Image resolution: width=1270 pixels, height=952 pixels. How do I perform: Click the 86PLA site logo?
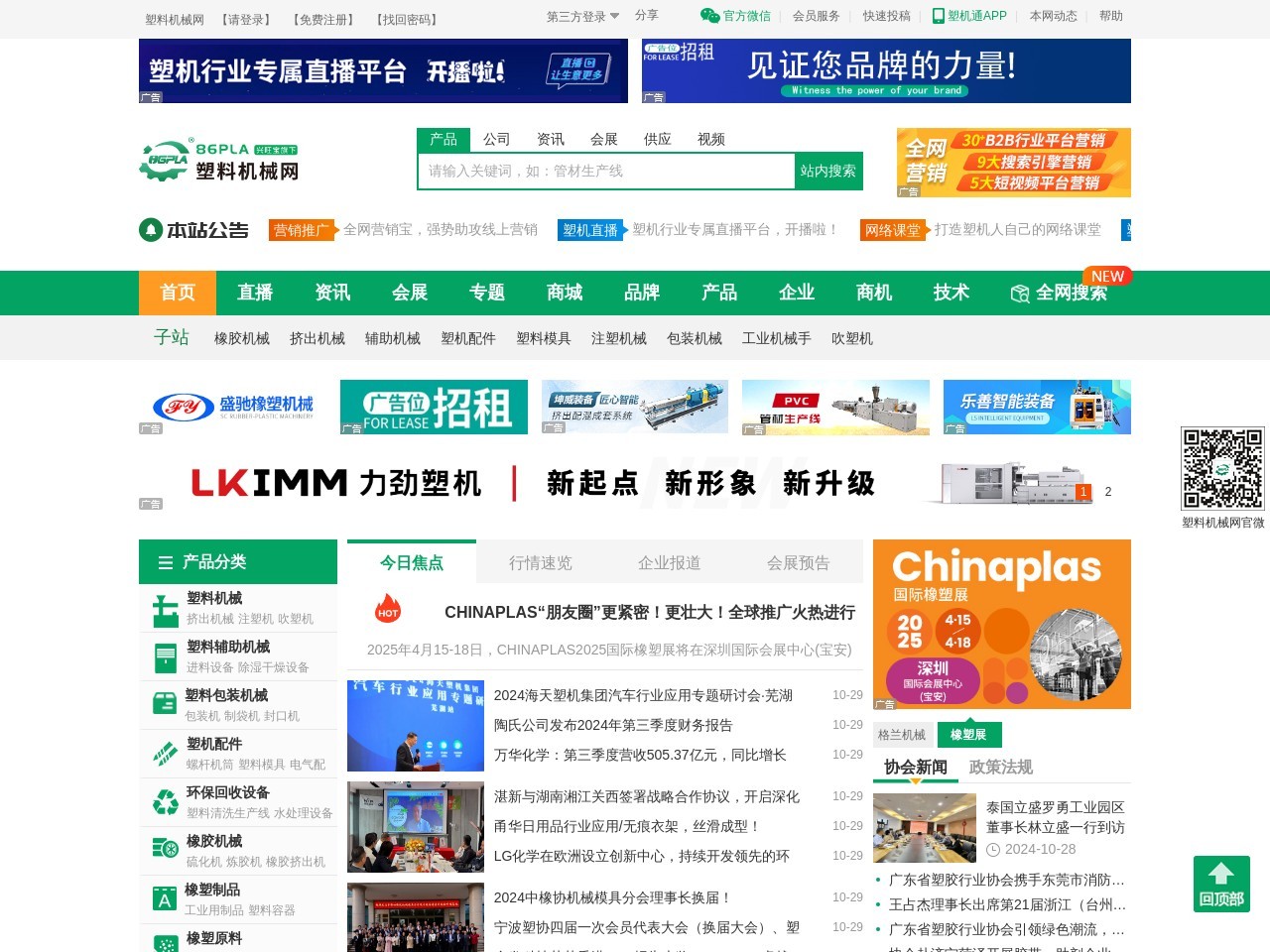pyautogui.click(x=219, y=161)
